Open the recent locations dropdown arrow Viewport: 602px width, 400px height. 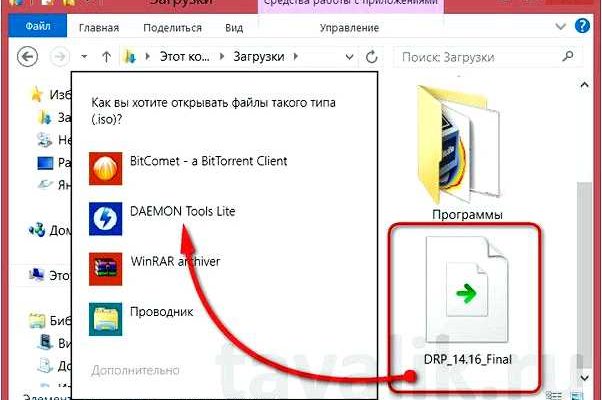coord(84,57)
